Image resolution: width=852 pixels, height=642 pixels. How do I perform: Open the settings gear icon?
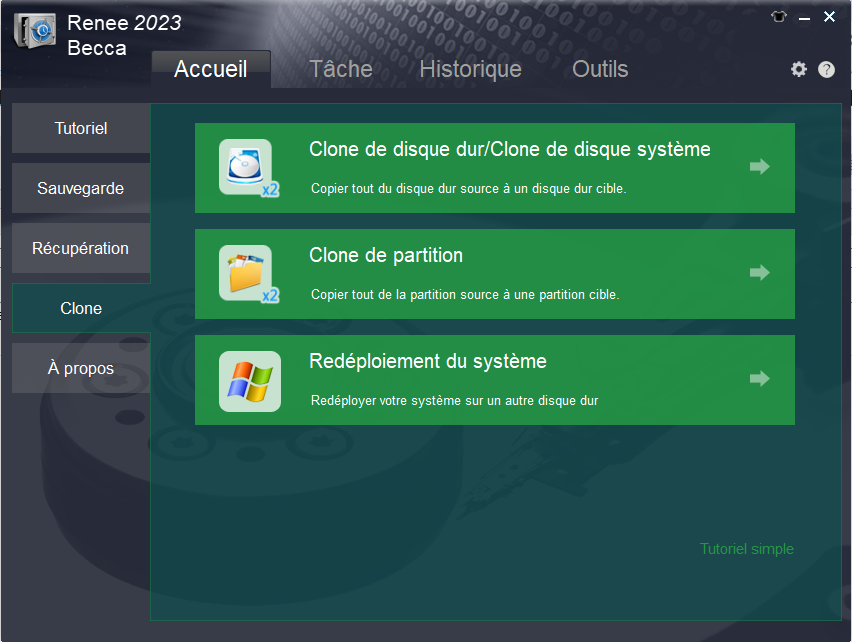point(798,70)
